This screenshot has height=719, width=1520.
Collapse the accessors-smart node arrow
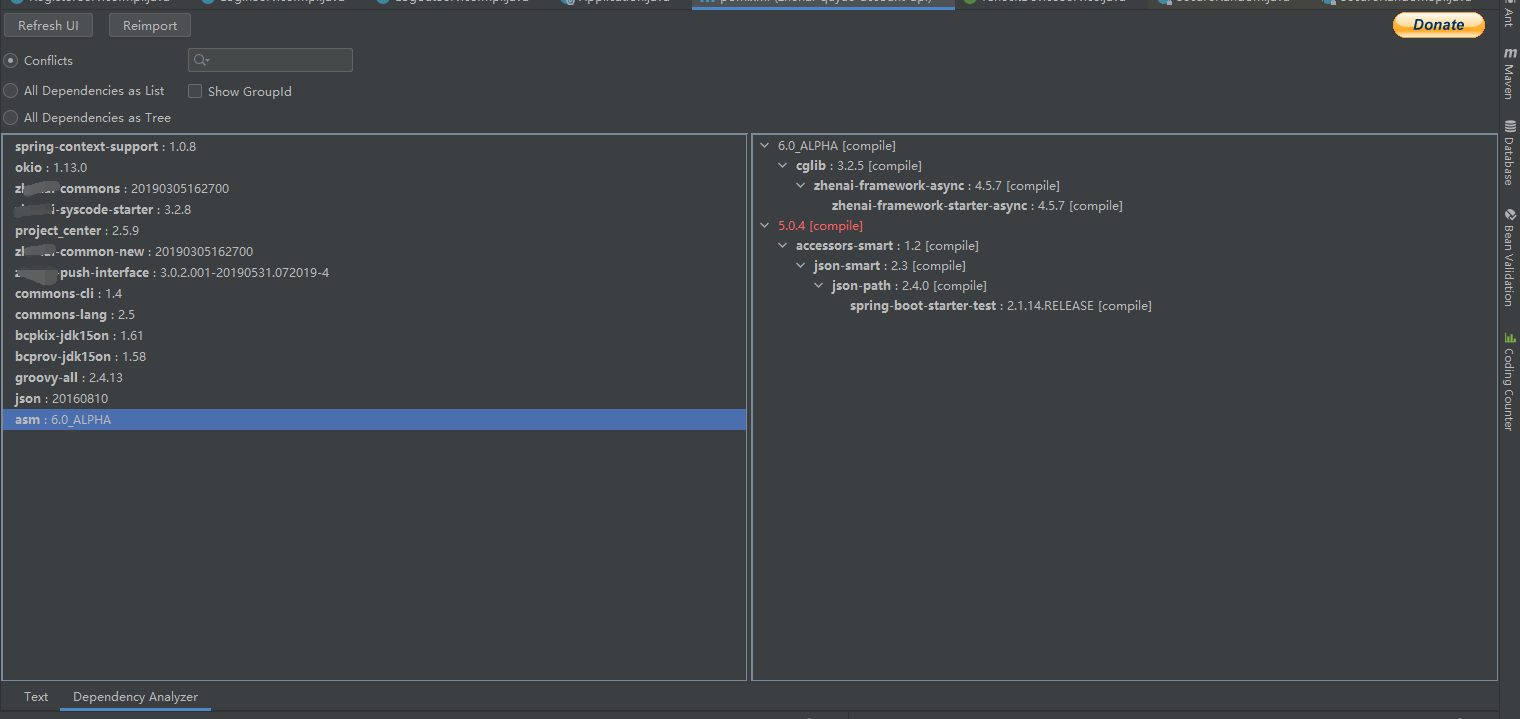(784, 246)
